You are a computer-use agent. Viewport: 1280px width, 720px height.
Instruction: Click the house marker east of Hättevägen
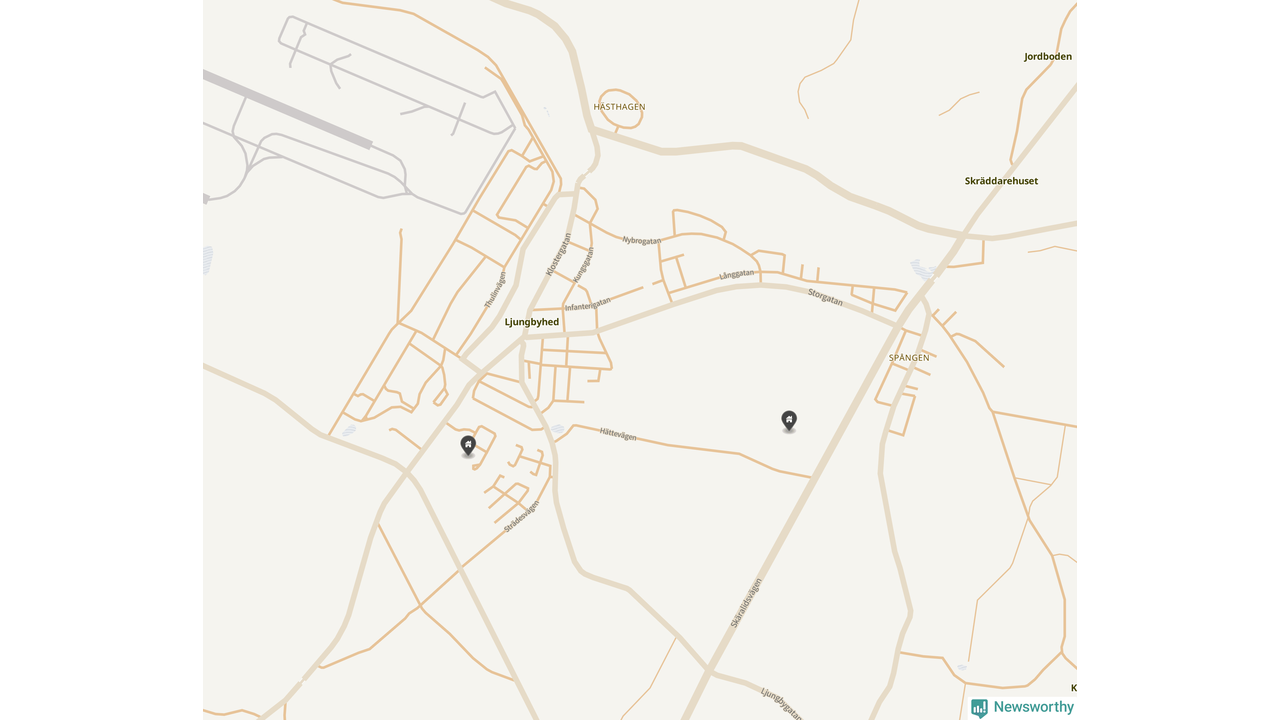789,421
